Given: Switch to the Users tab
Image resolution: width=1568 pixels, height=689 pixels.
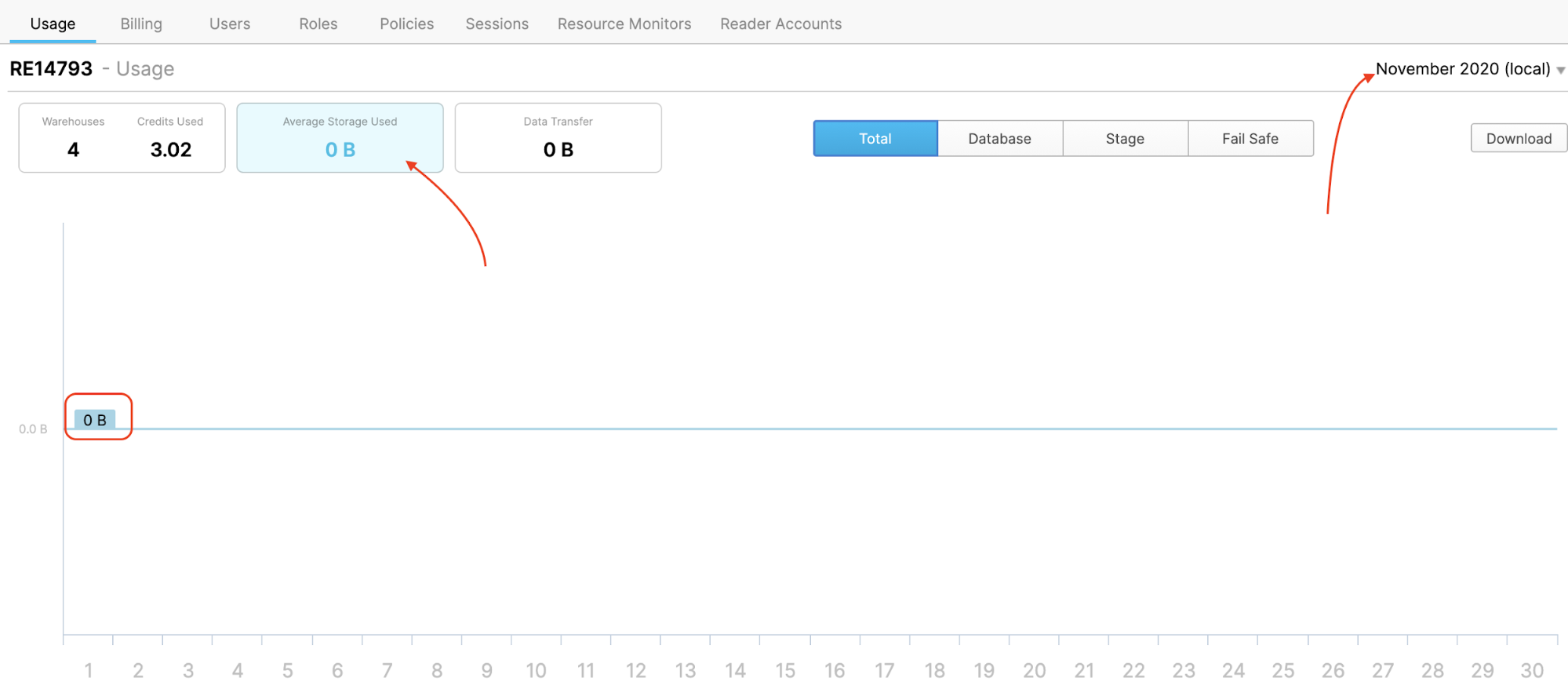Looking at the screenshot, I should click(x=230, y=24).
